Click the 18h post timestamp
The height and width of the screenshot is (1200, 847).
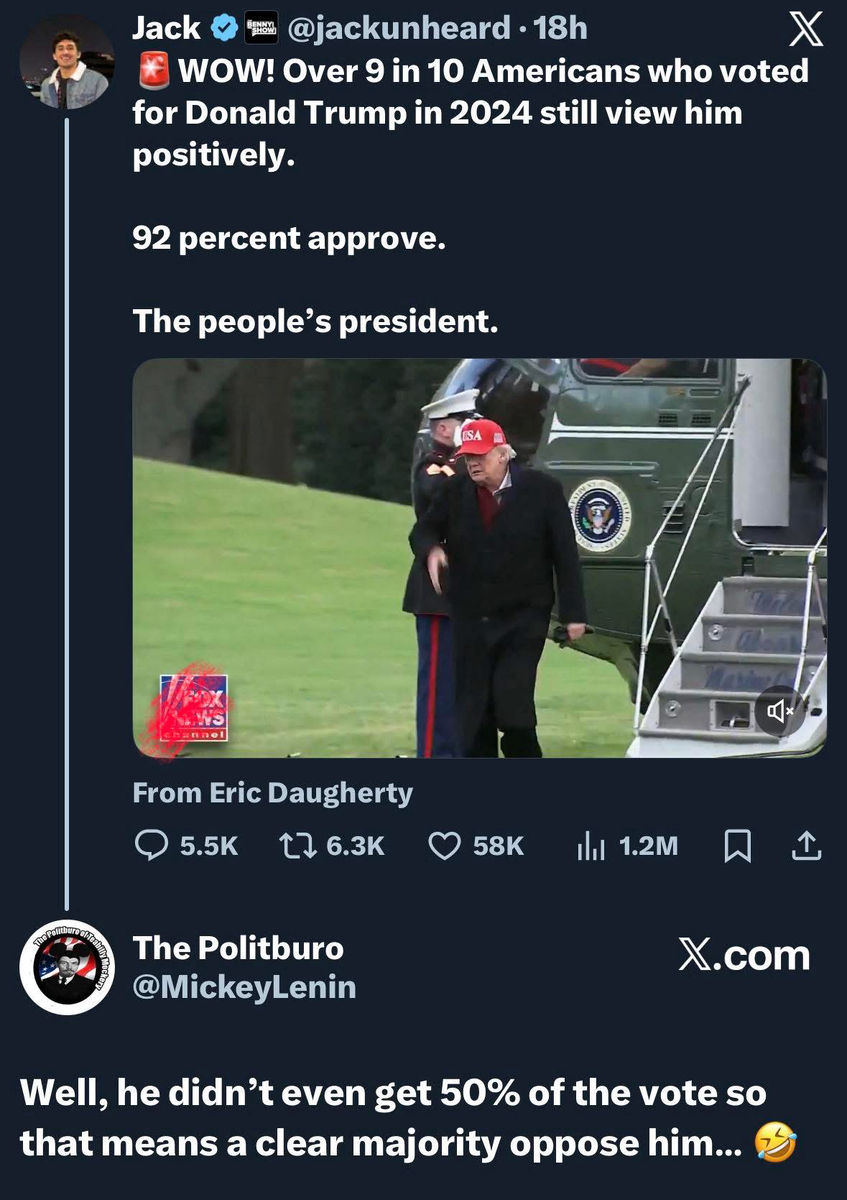click(x=562, y=29)
